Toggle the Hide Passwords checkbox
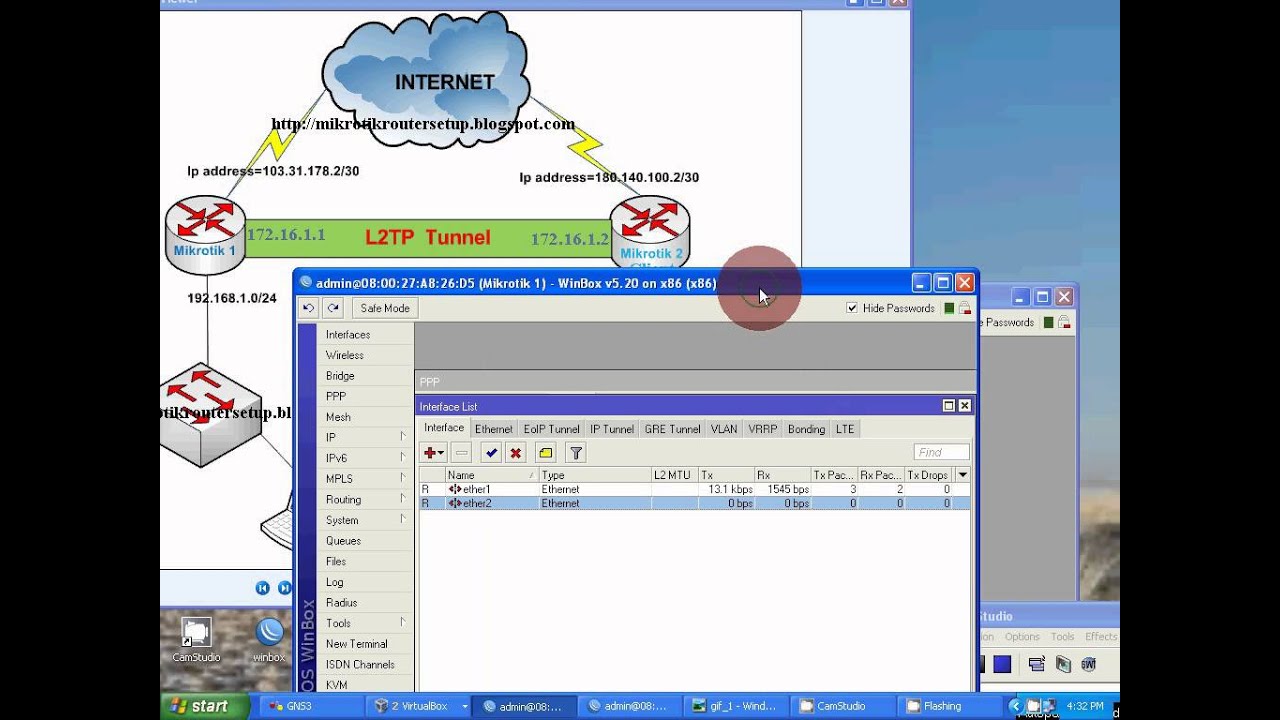Screen dimensions: 1280x720 pyautogui.click(x=852, y=308)
